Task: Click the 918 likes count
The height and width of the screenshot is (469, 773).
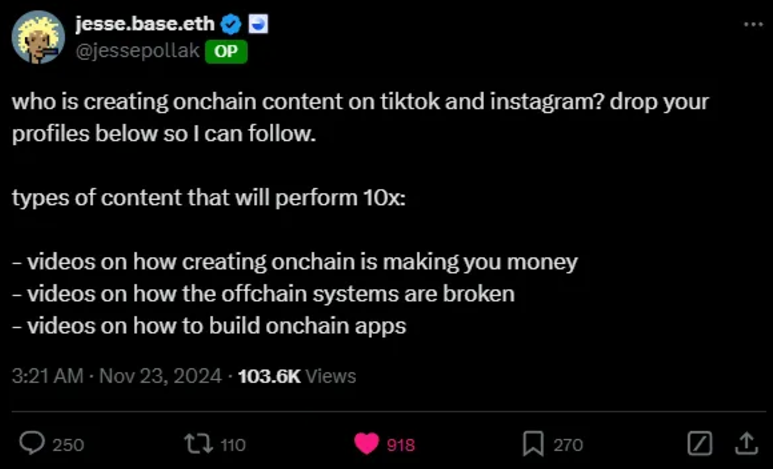Action: [x=401, y=444]
